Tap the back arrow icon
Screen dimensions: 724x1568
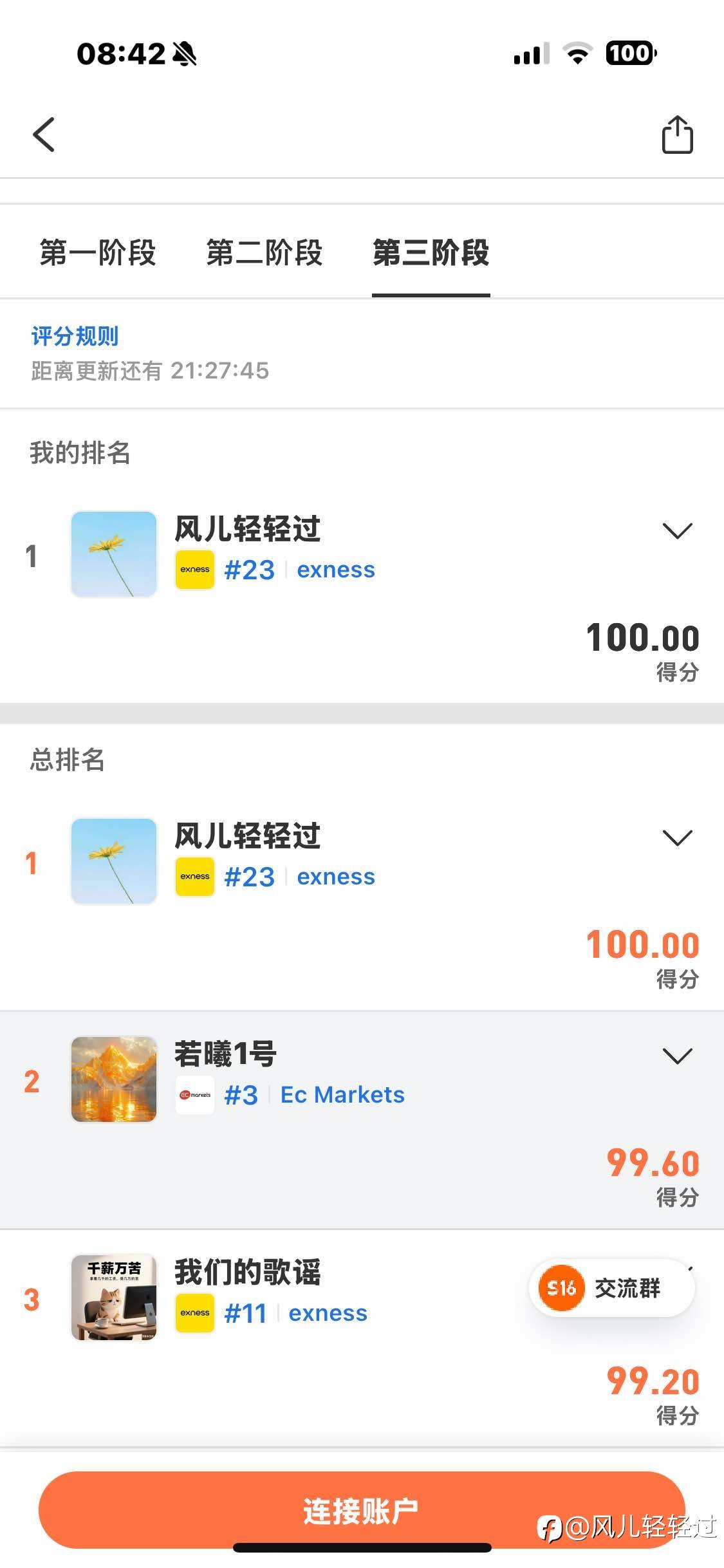pyautogui.click(x=44, y=135)
